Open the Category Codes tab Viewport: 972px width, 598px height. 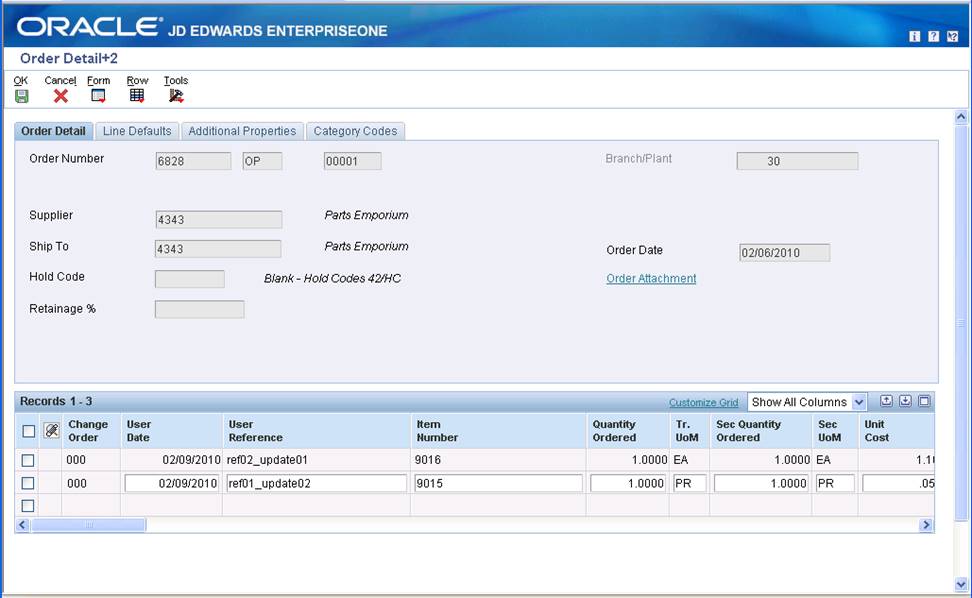click(355, 131)
